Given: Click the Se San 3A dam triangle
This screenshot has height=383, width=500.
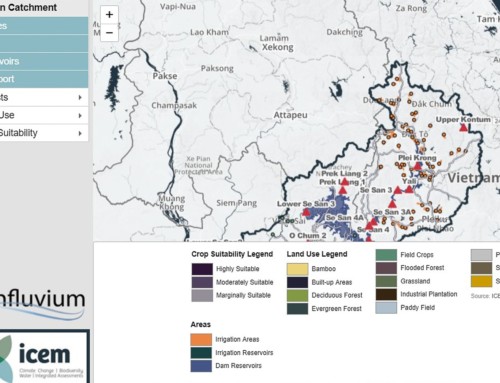Looking at the screenshot, I should (392, 204).
